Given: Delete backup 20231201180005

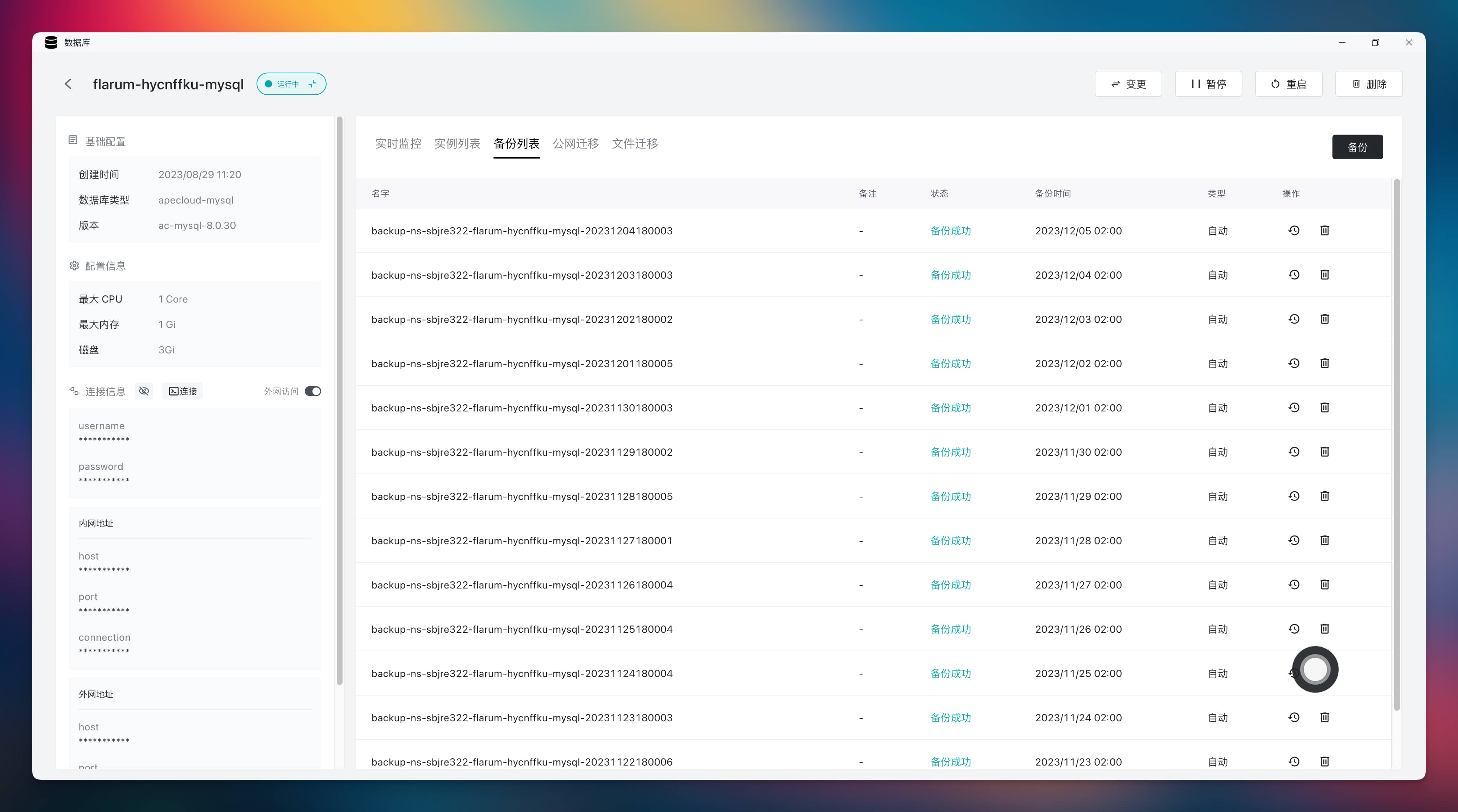Looking at the screenshot, I should click(1324, 363).
